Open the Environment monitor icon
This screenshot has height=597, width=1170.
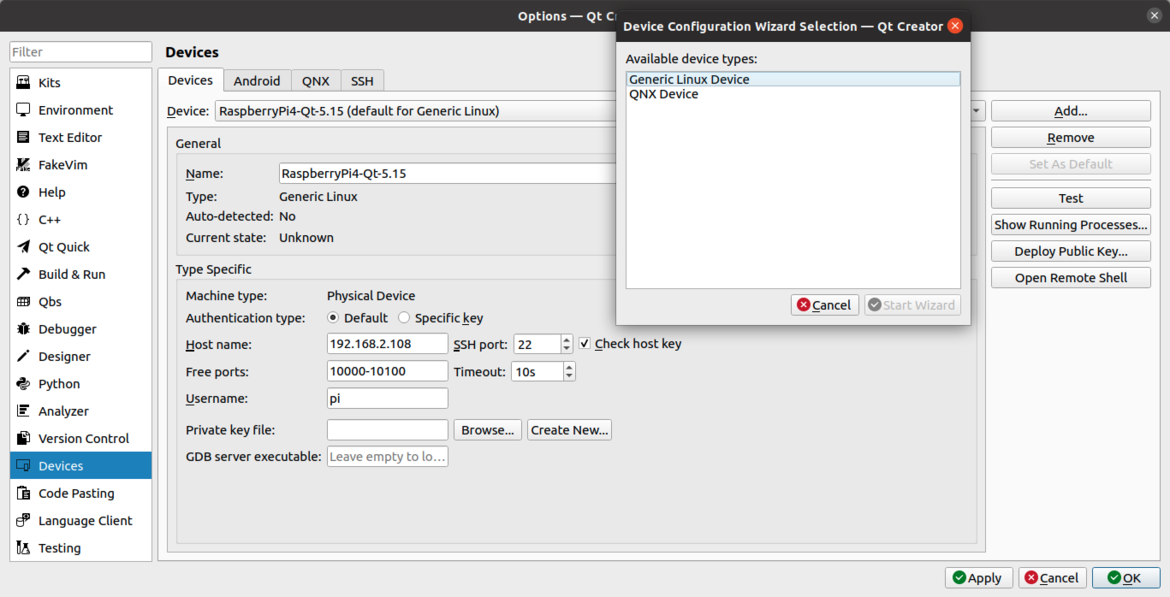click(x=23, y=110)
